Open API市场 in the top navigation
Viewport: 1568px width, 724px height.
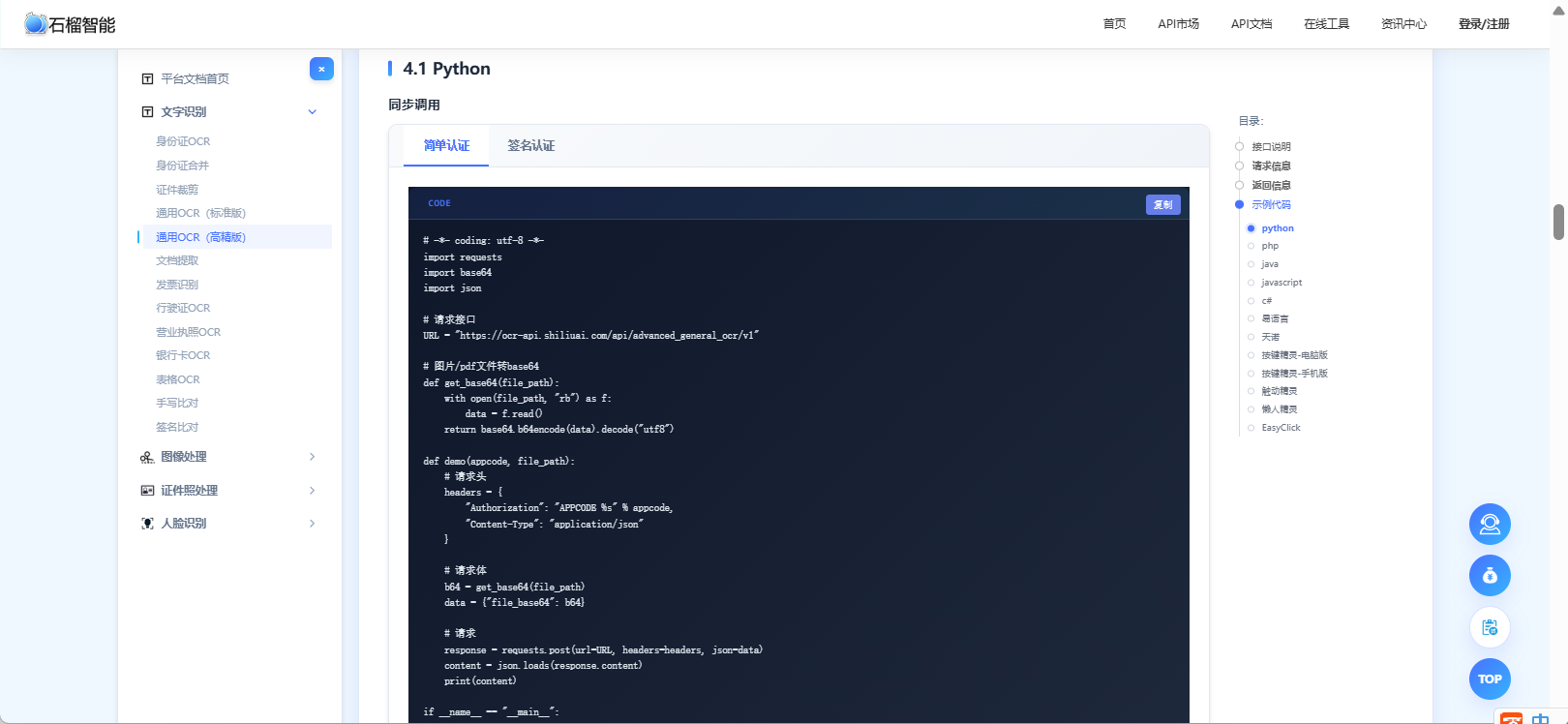coord(1178,24)
